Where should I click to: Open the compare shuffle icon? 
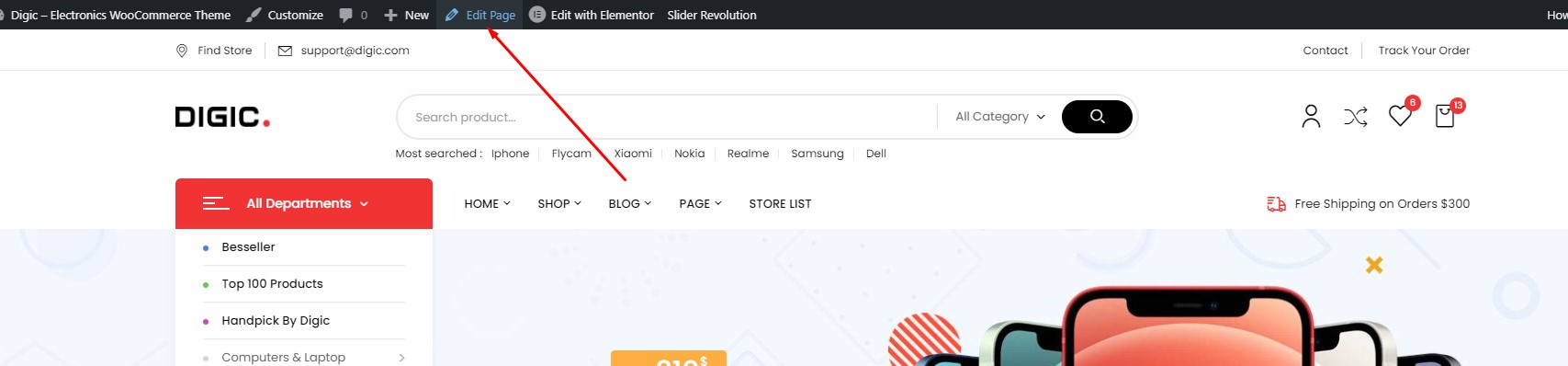tap(1356, 117)
